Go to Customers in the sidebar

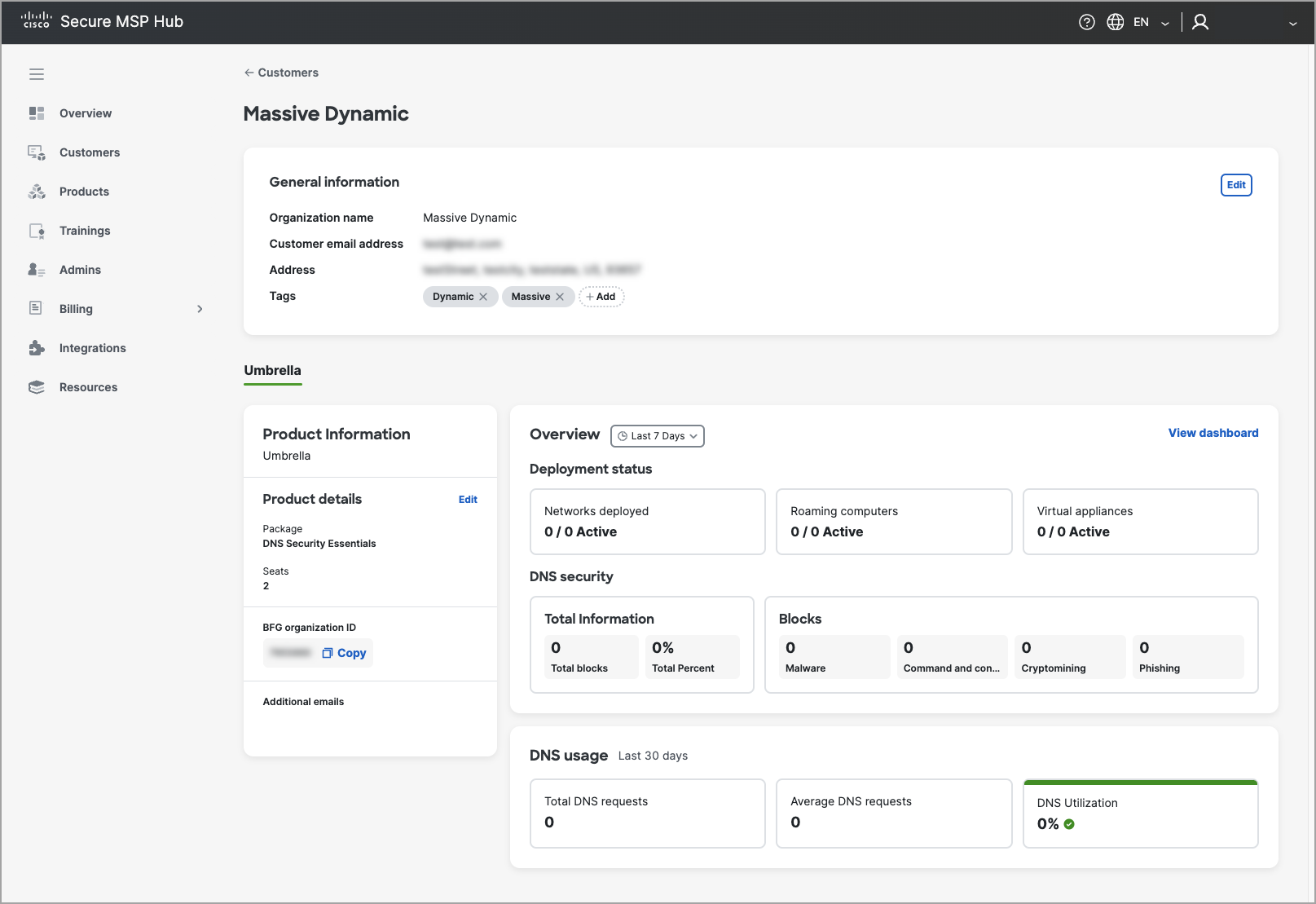(x=90, y=152)
